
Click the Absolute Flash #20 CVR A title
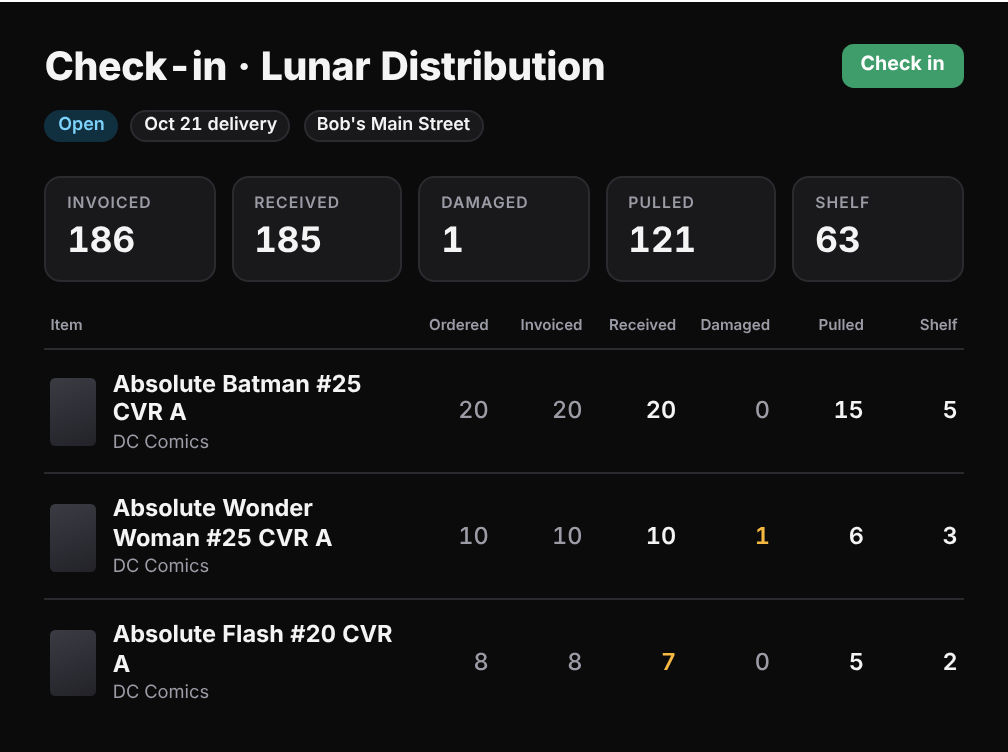point(253,649)
